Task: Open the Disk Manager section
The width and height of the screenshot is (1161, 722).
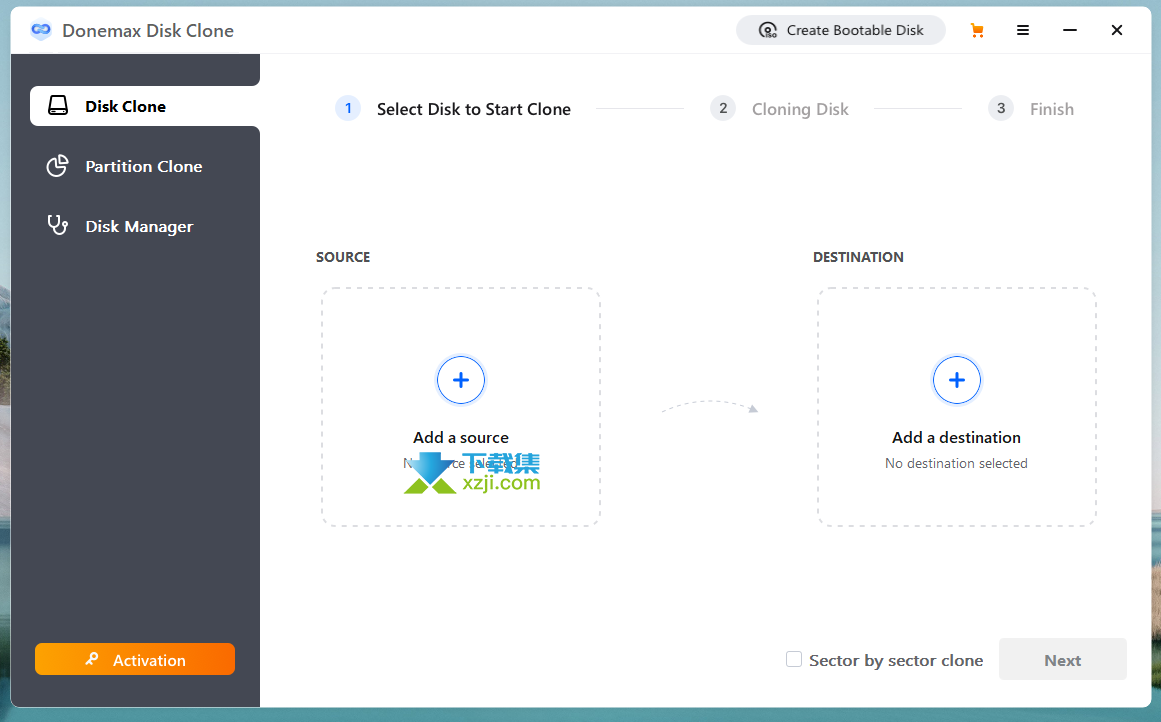Action: 139,226
